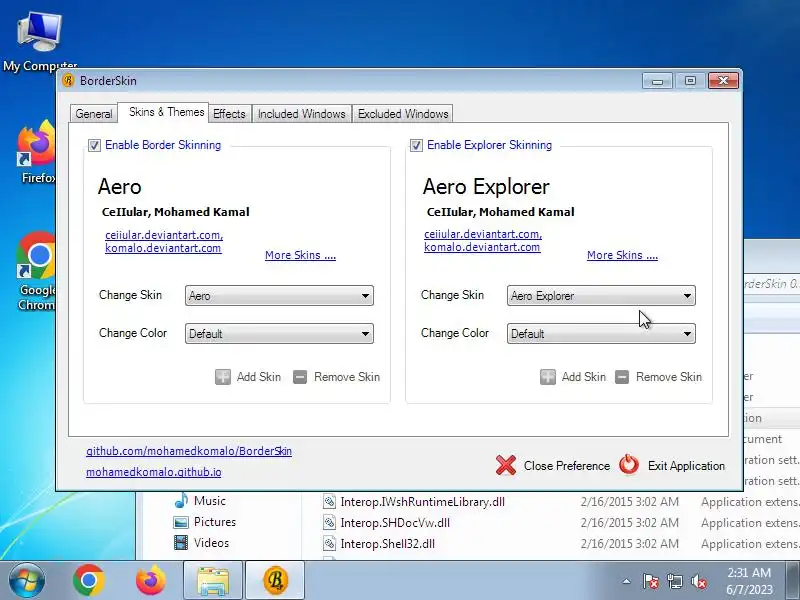800x600 pixels.
Task: Open ceiiular.deviantart.com link under Aero
Action: pyautogui.click(x=164, y=235)
